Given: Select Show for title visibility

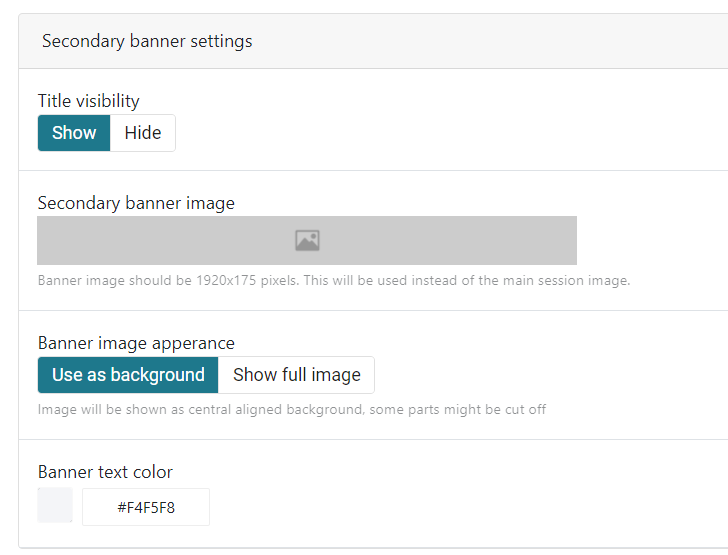Looking at the screenshot, I should tap(74, 133).
